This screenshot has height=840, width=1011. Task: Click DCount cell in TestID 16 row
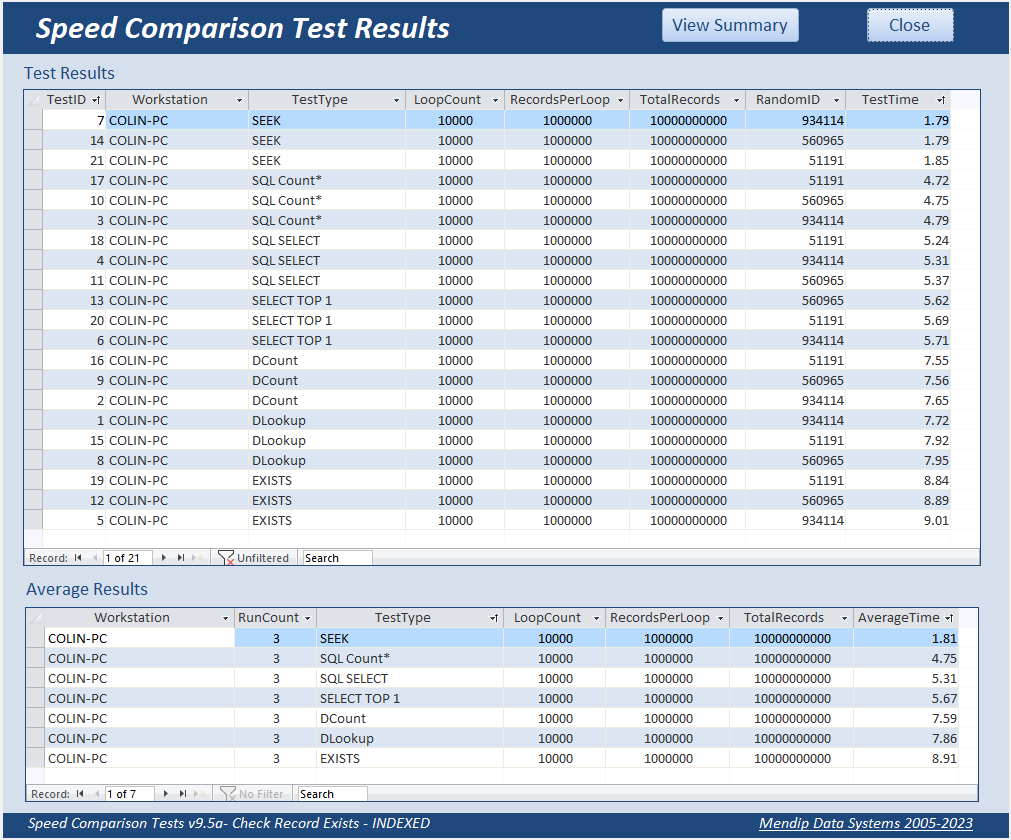pyautogui.click(x=327, y=360)
